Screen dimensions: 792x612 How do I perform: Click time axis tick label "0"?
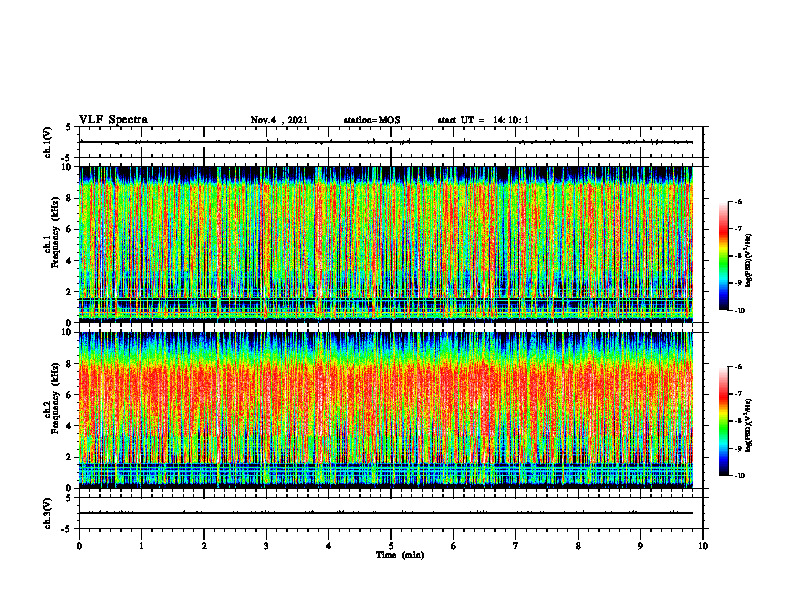pos(79,546)
